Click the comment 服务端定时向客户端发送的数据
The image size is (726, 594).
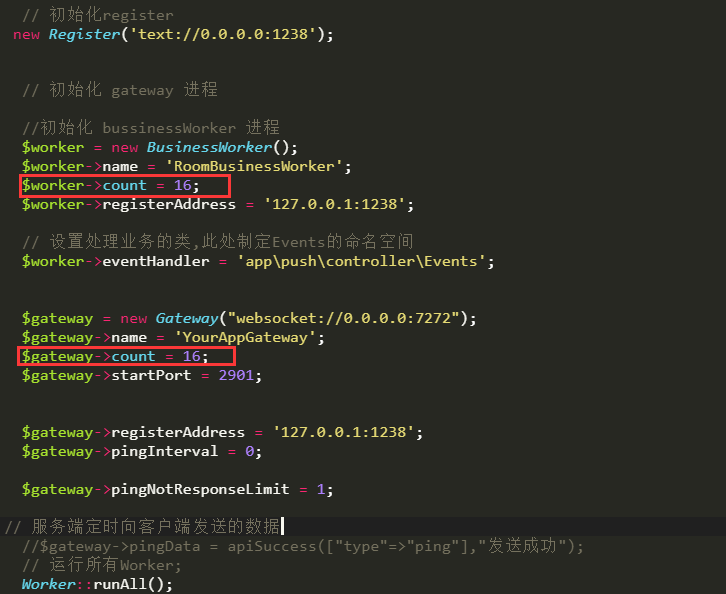tap(143, 526)
